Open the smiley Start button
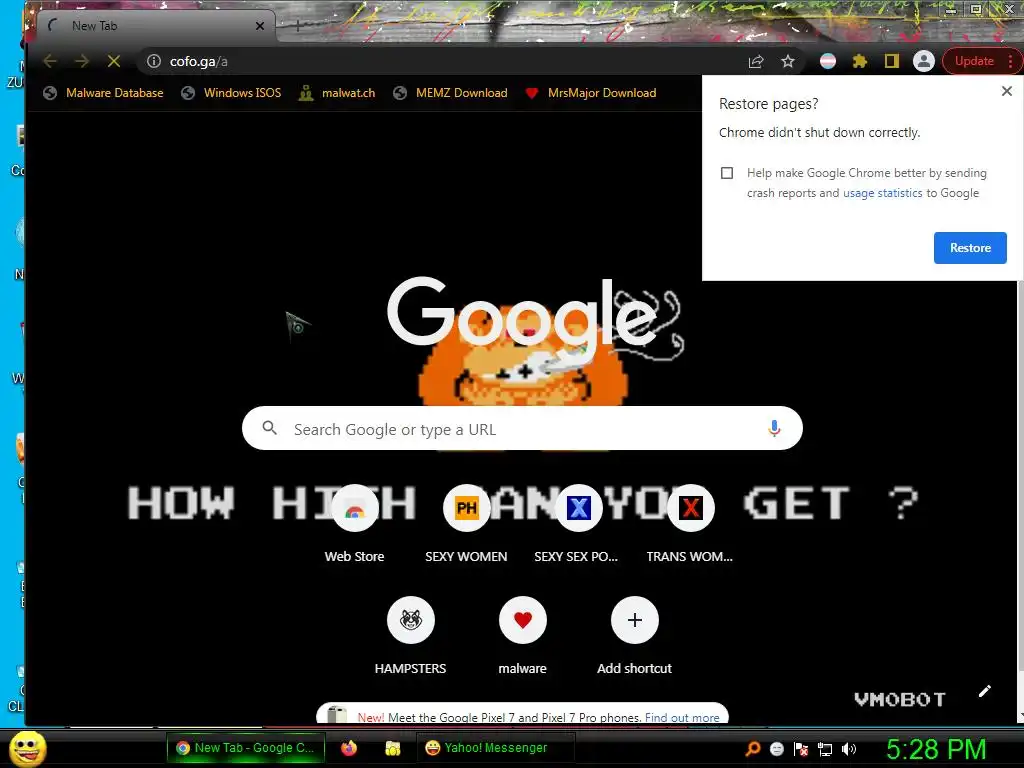 pyautogui.click(x=27, y=748)
